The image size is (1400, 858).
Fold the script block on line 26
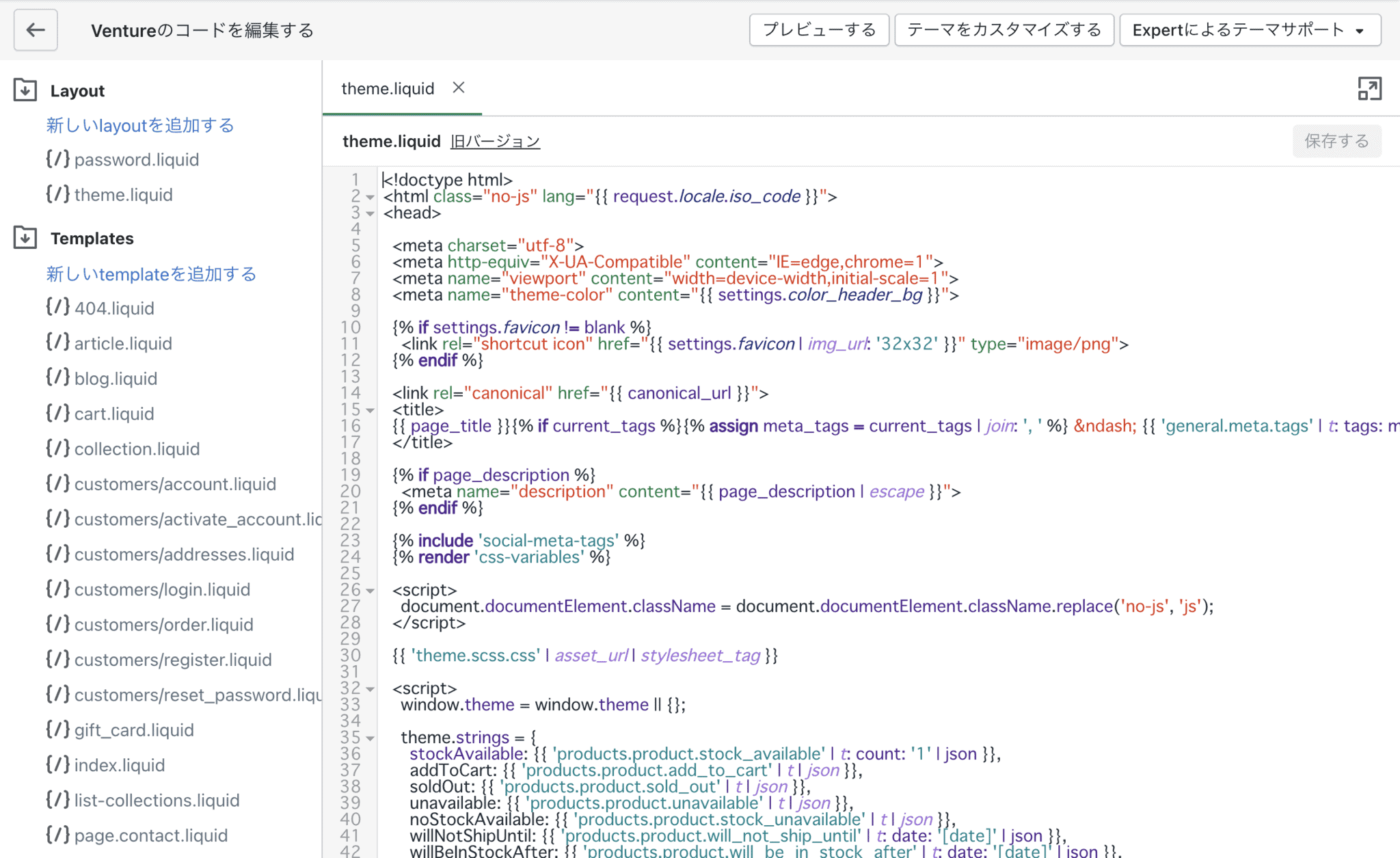[370, 591]
